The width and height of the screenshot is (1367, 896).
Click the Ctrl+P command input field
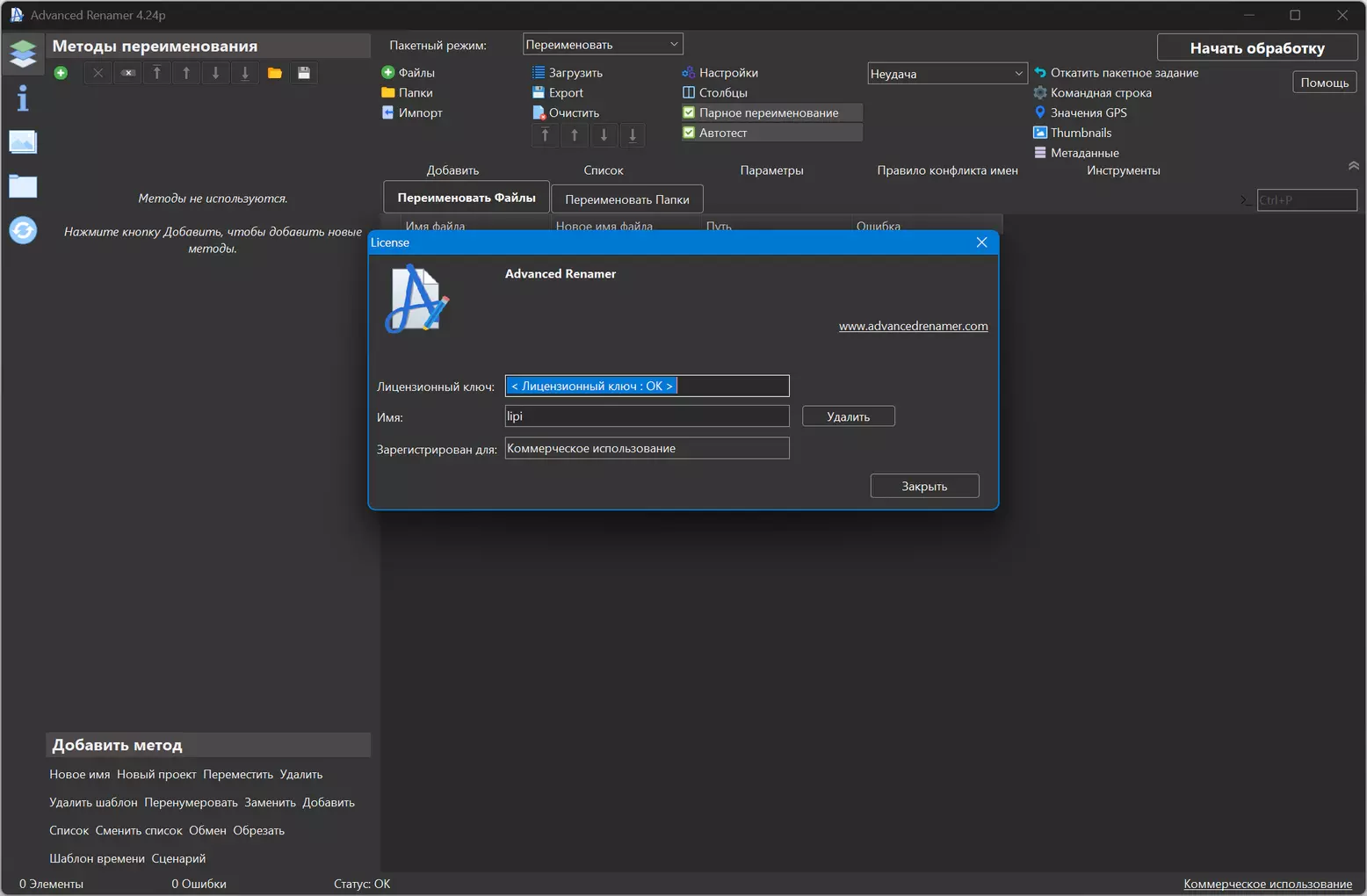click(1307, 200)
